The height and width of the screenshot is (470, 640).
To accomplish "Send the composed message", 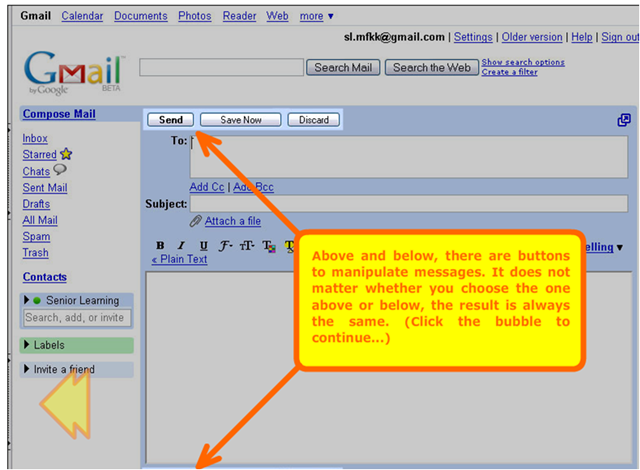I will (x=171, y=120).
